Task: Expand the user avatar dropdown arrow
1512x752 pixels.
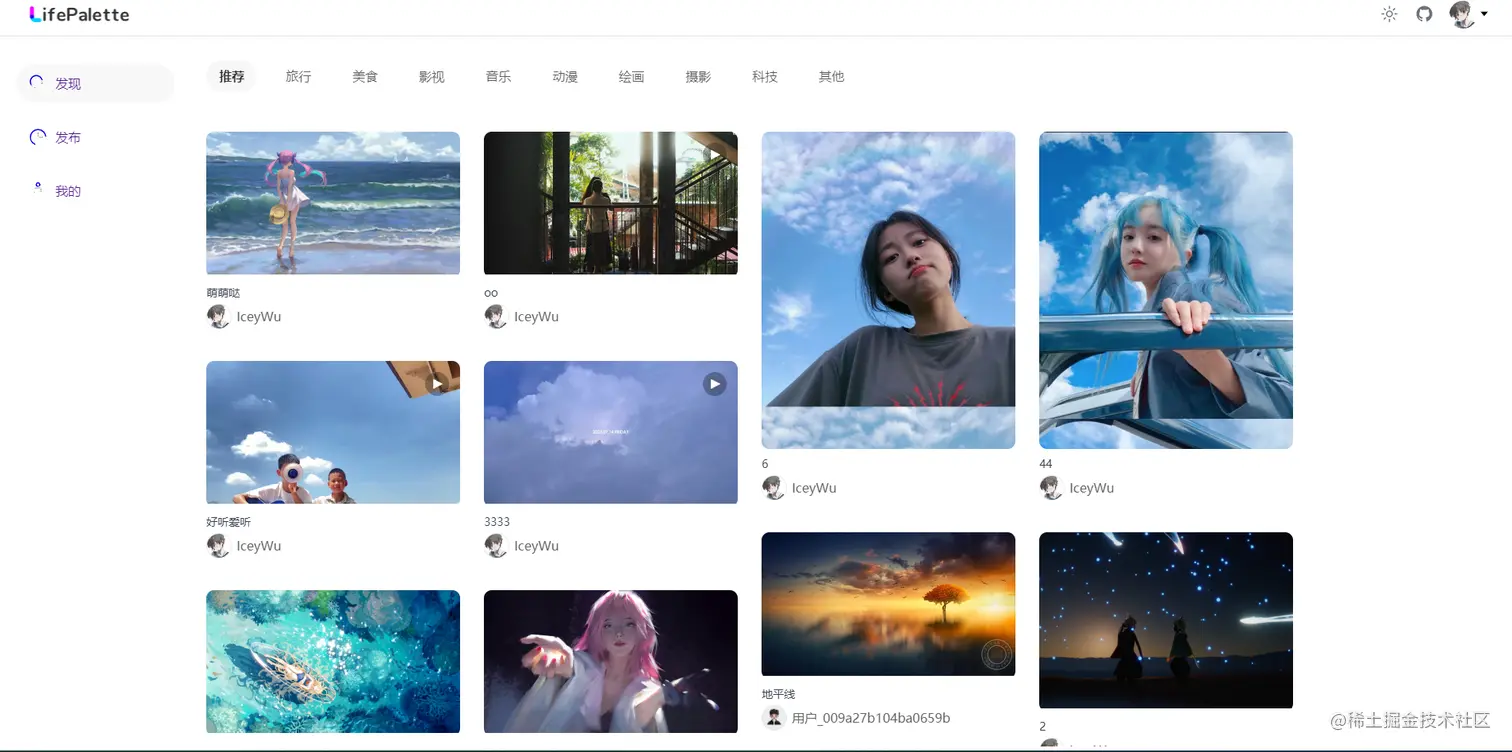Action: point(1484,15)
